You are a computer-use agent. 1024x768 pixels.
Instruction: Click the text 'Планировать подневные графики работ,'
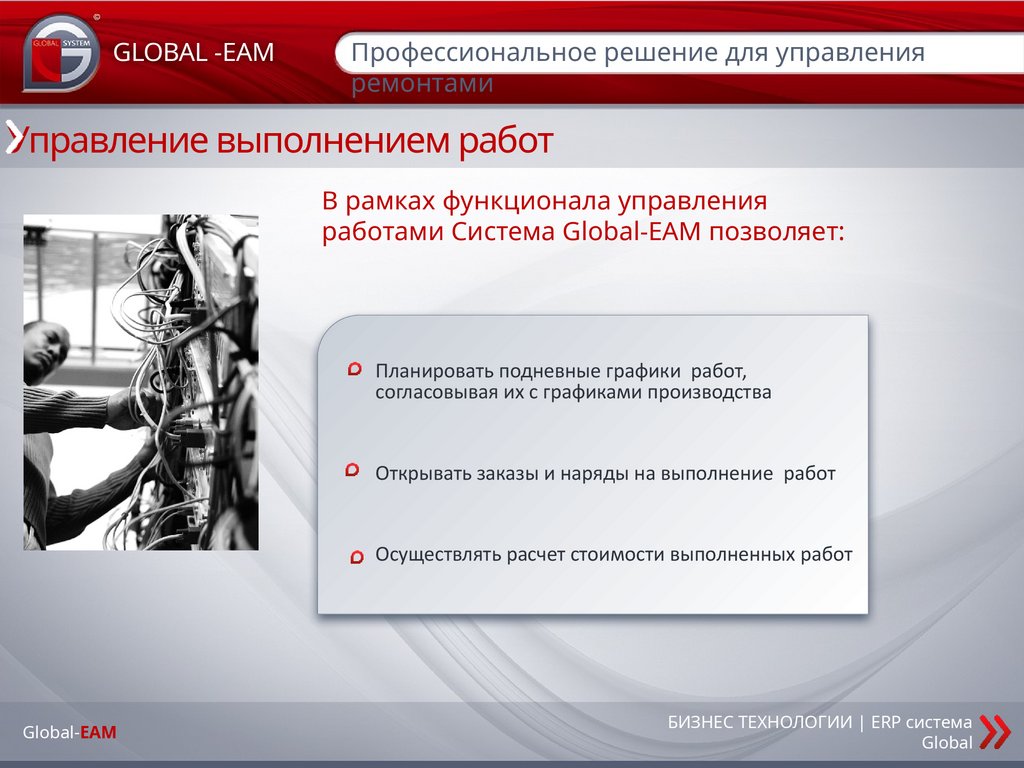click(x=561, y=371)
